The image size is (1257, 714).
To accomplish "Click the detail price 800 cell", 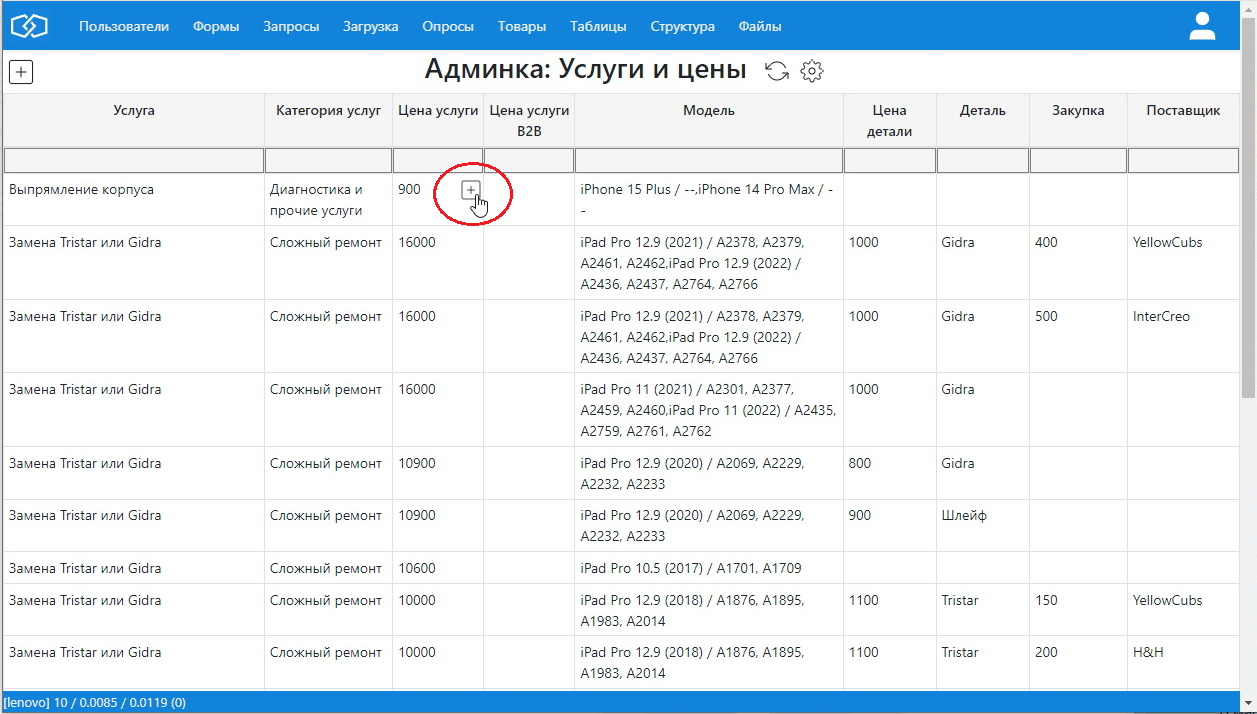I will [x=890, y=473].
